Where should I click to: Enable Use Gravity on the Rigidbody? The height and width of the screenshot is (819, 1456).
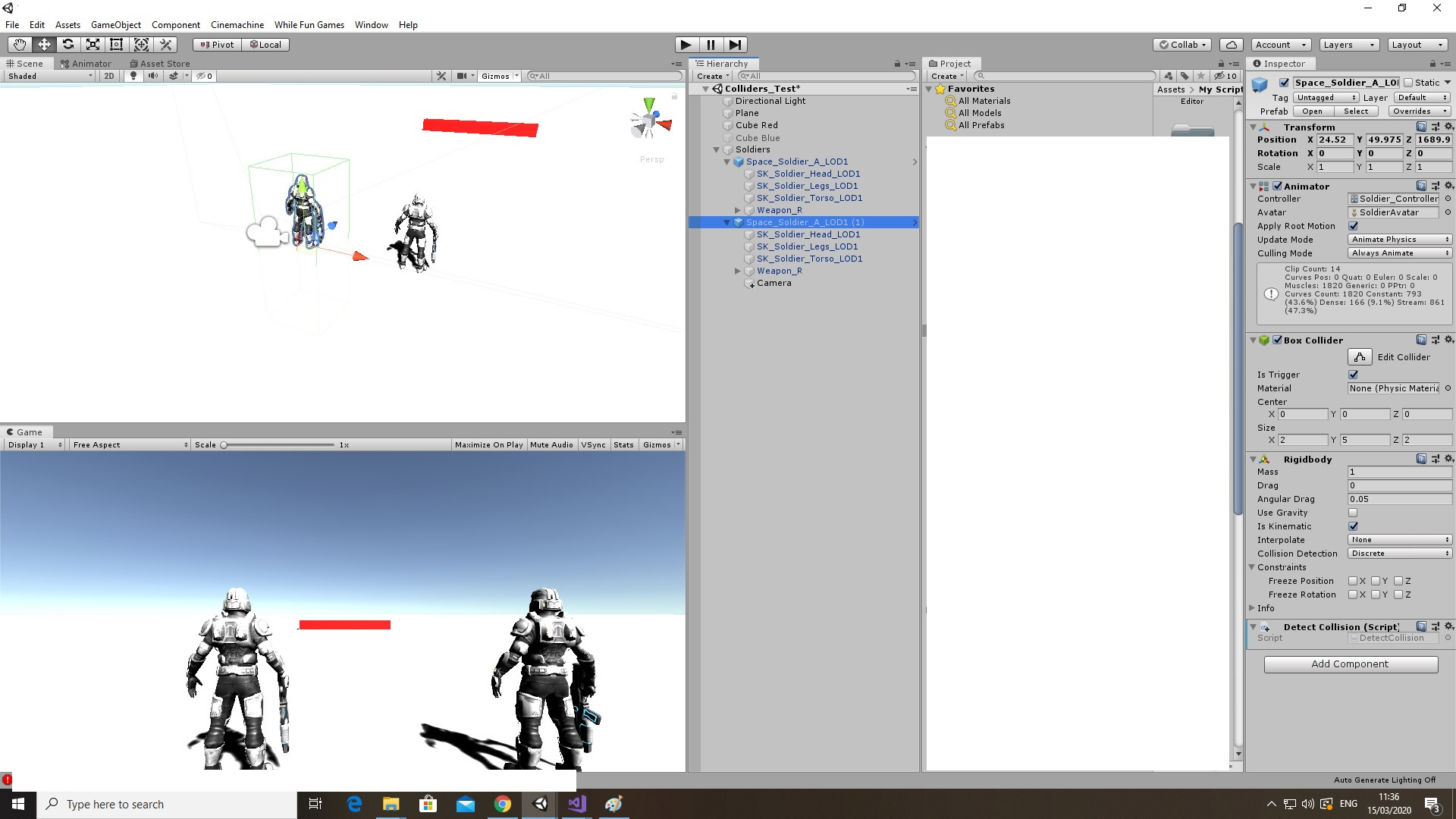1353,513
